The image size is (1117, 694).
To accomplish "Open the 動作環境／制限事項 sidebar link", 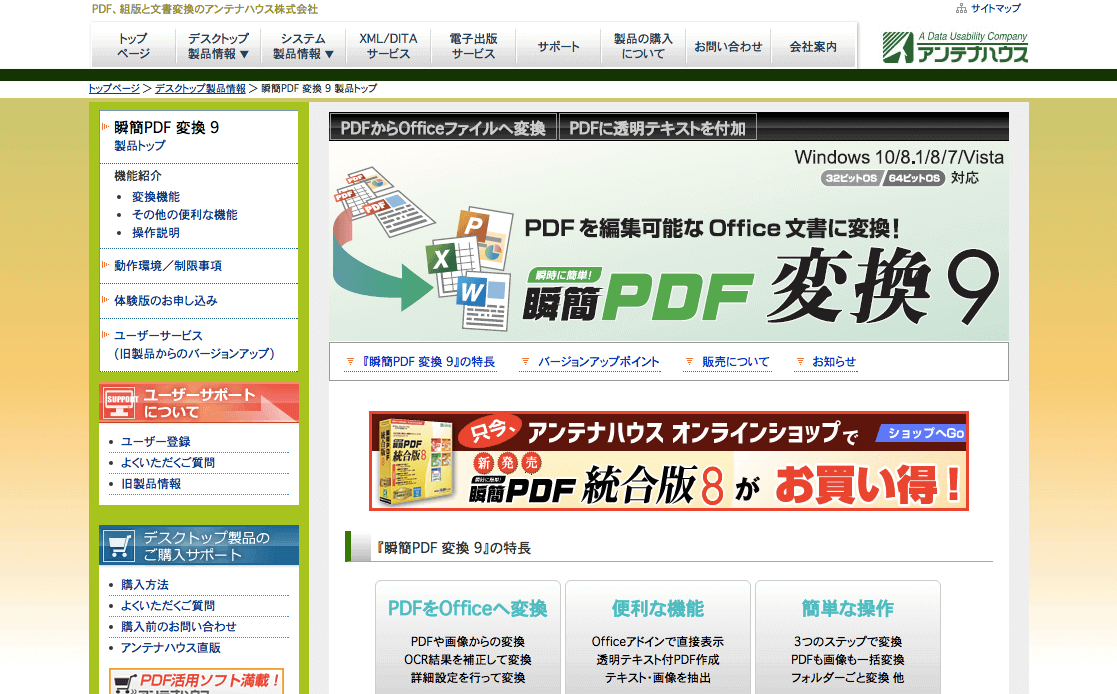I will coord(168,266).
